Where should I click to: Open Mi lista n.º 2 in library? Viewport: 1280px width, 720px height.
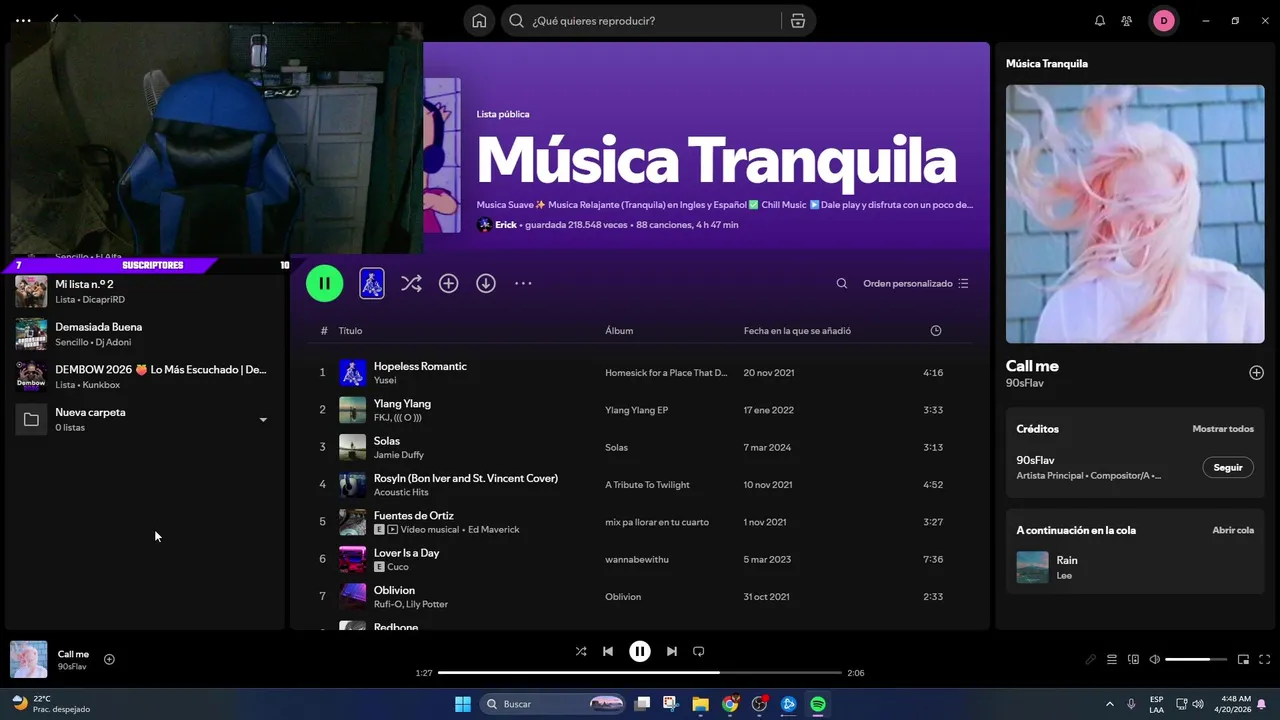tap(145, 291)
